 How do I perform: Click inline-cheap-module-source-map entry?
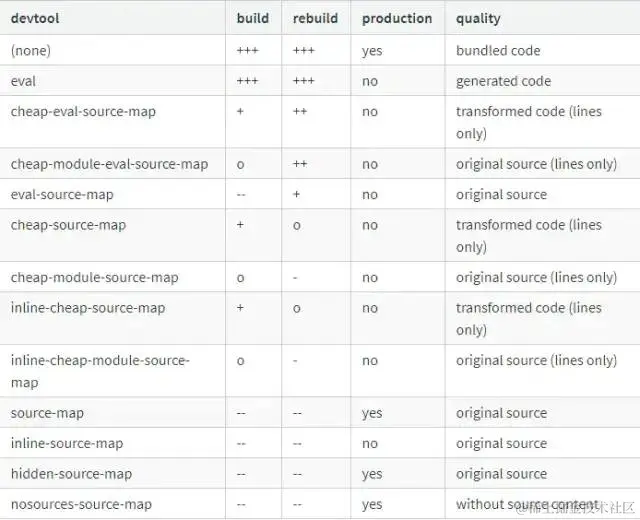pos(100,371)
